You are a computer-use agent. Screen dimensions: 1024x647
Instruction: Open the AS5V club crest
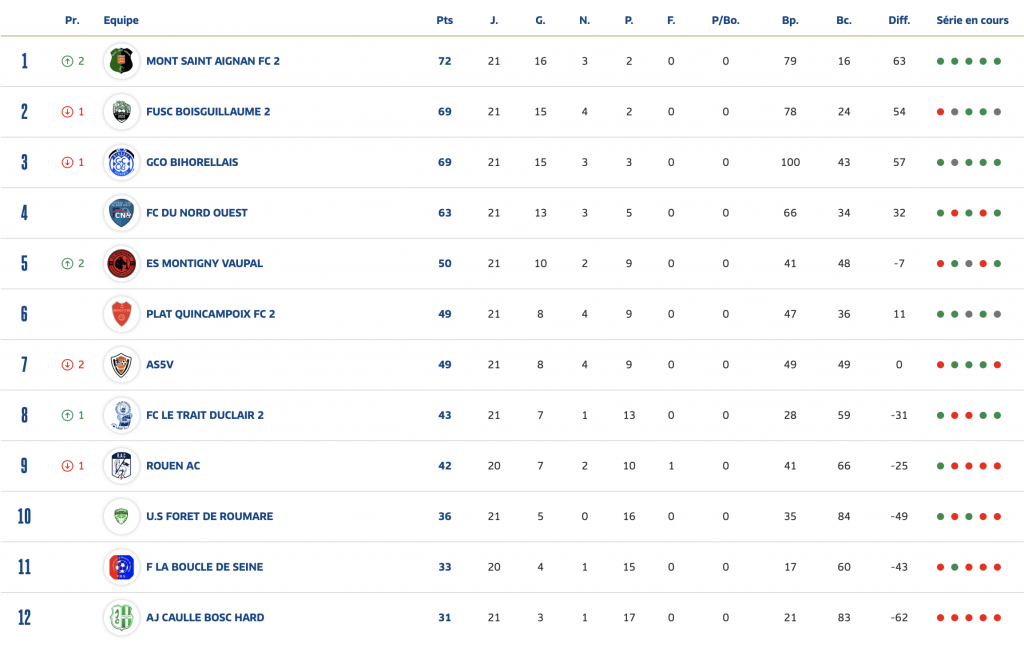[x=121, y=365]
